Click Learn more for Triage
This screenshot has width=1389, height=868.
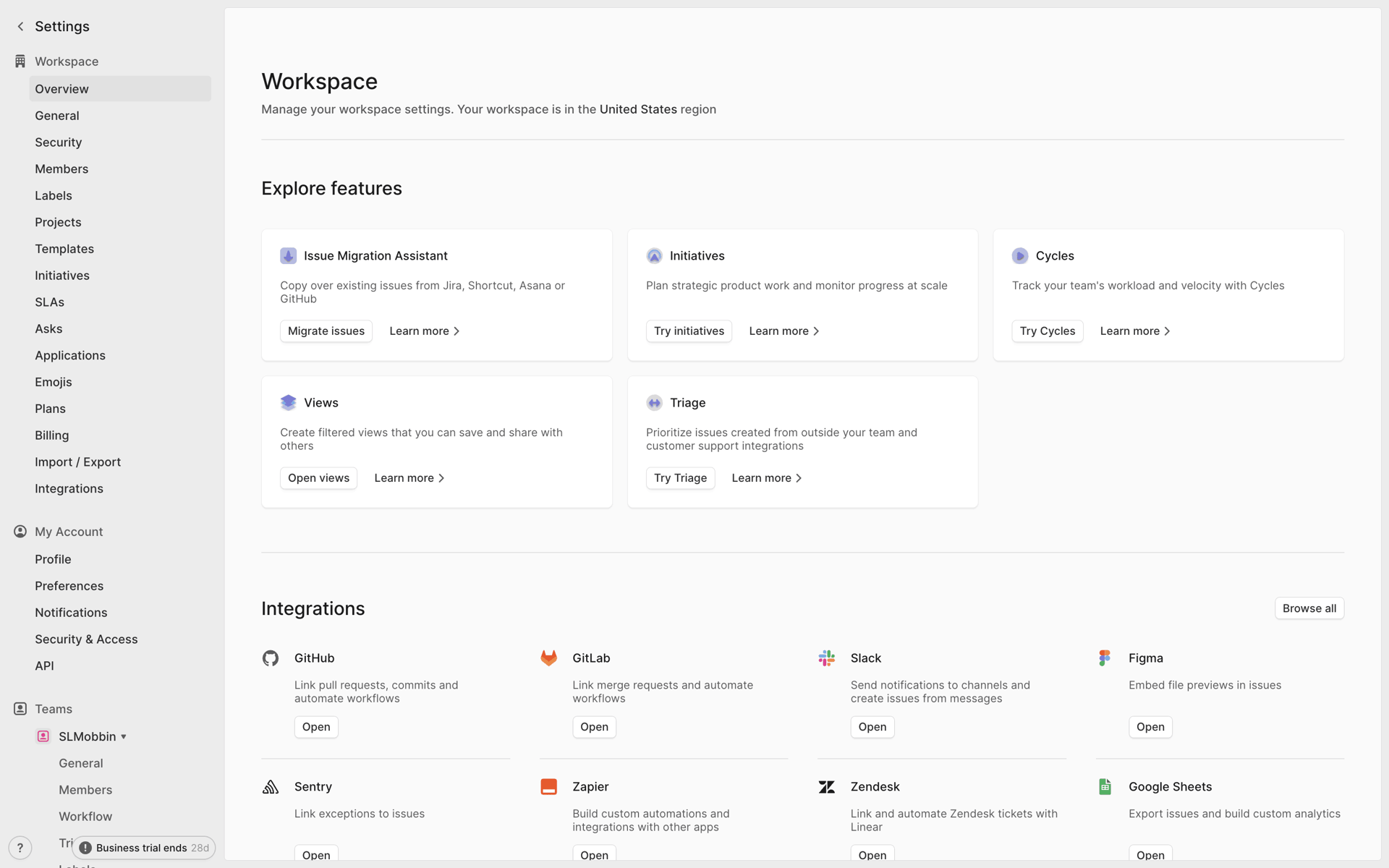[x=767, y=478]
